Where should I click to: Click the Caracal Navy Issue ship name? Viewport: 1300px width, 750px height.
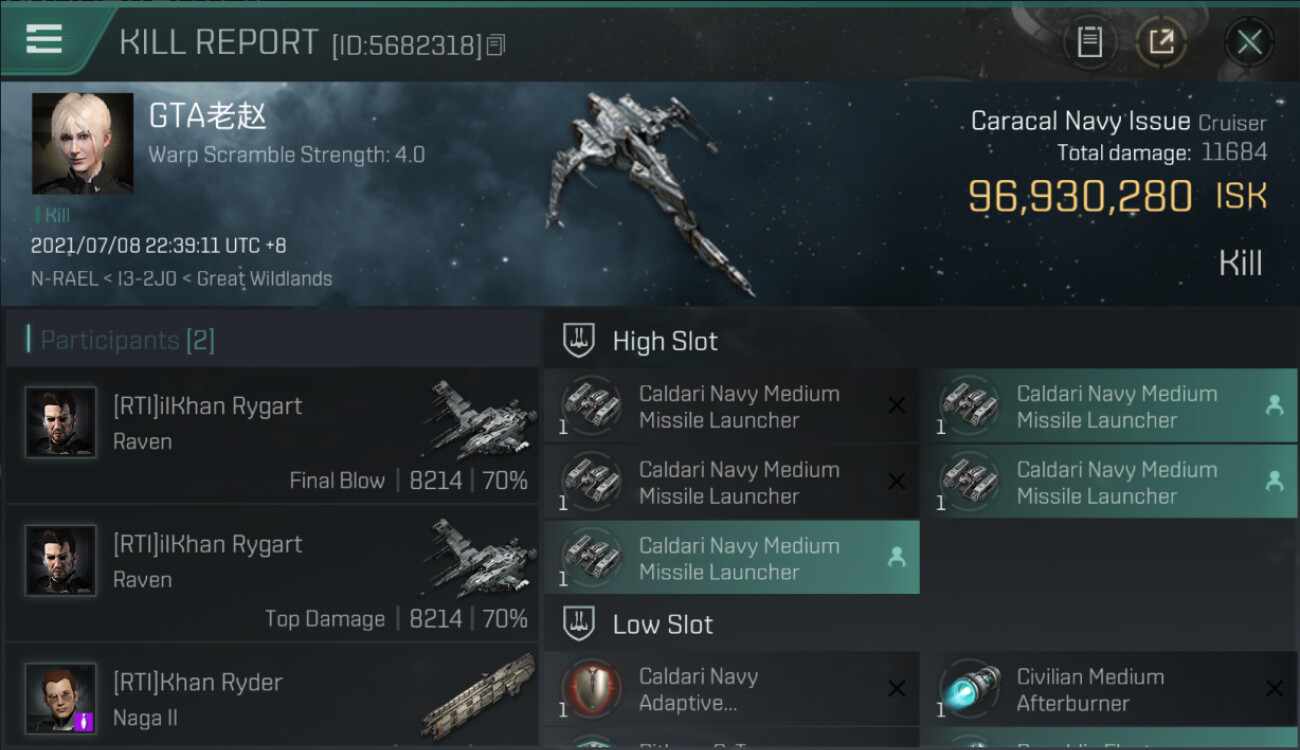[1080, 122]
